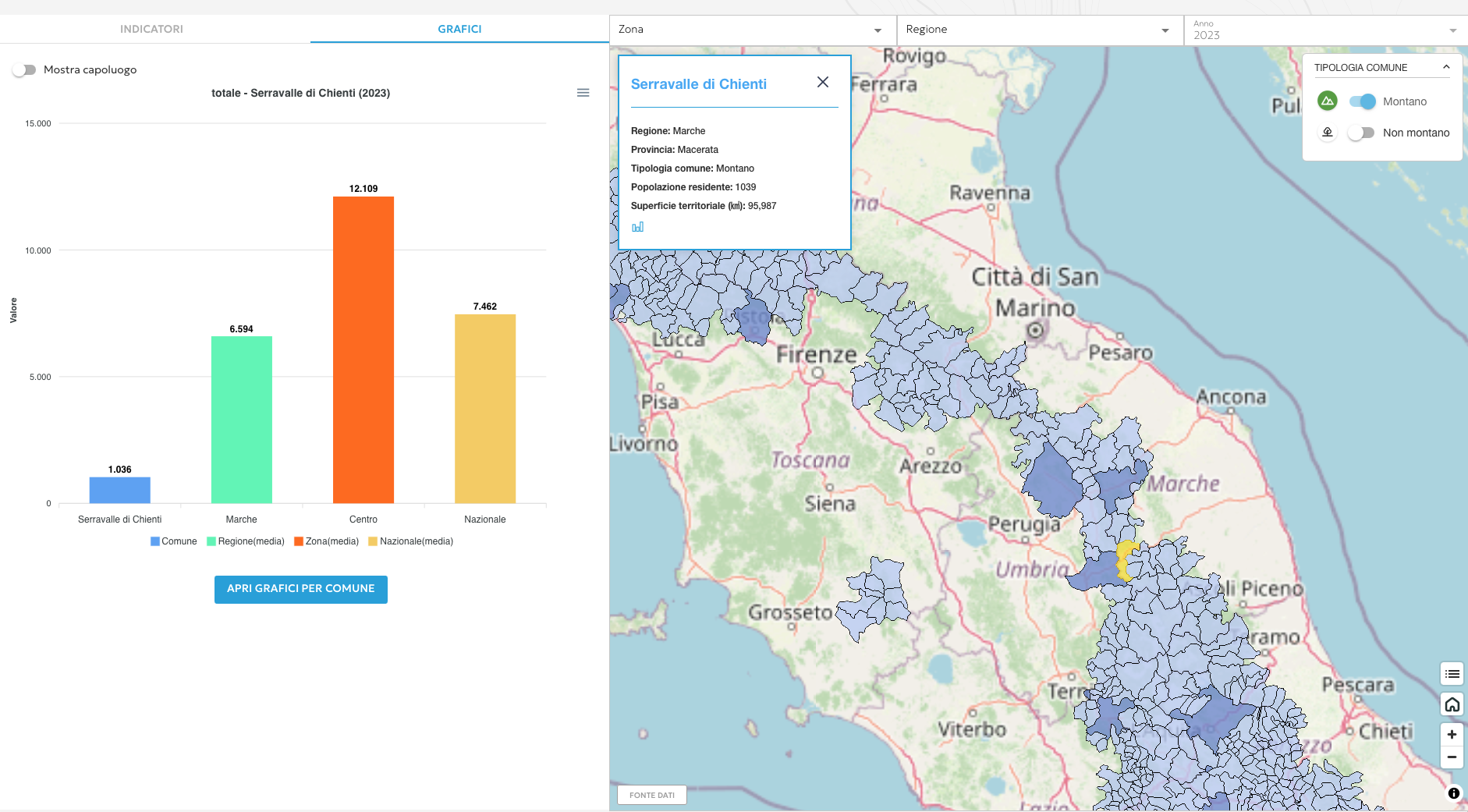
Task: Reset map with the home icon
Action: pyautogui.click(x=1452, y=704)
